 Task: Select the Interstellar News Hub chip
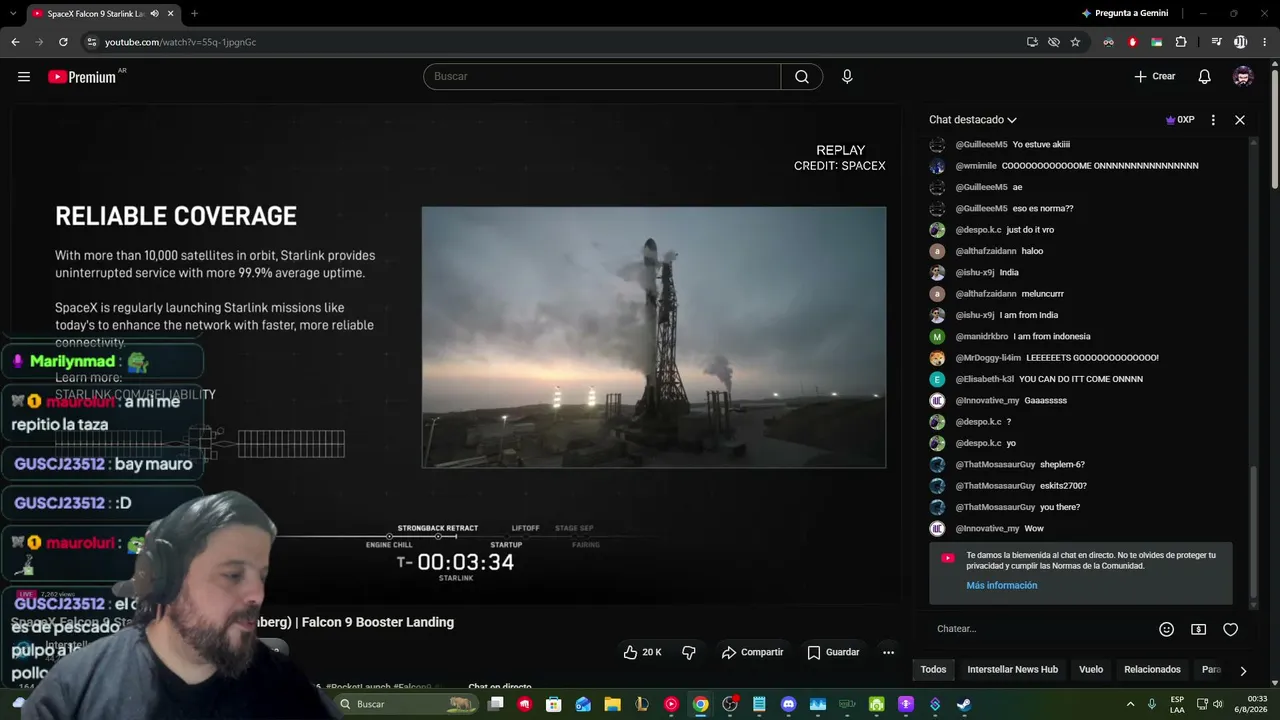coord(1012,670)
